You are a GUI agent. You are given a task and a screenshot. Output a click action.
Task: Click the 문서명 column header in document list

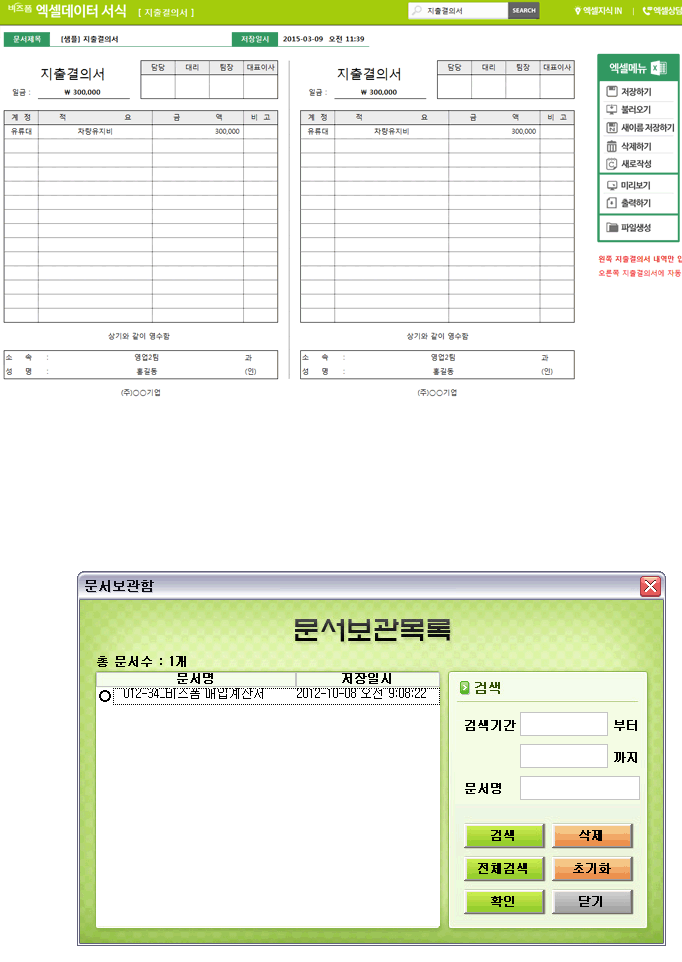coord(196,679)
